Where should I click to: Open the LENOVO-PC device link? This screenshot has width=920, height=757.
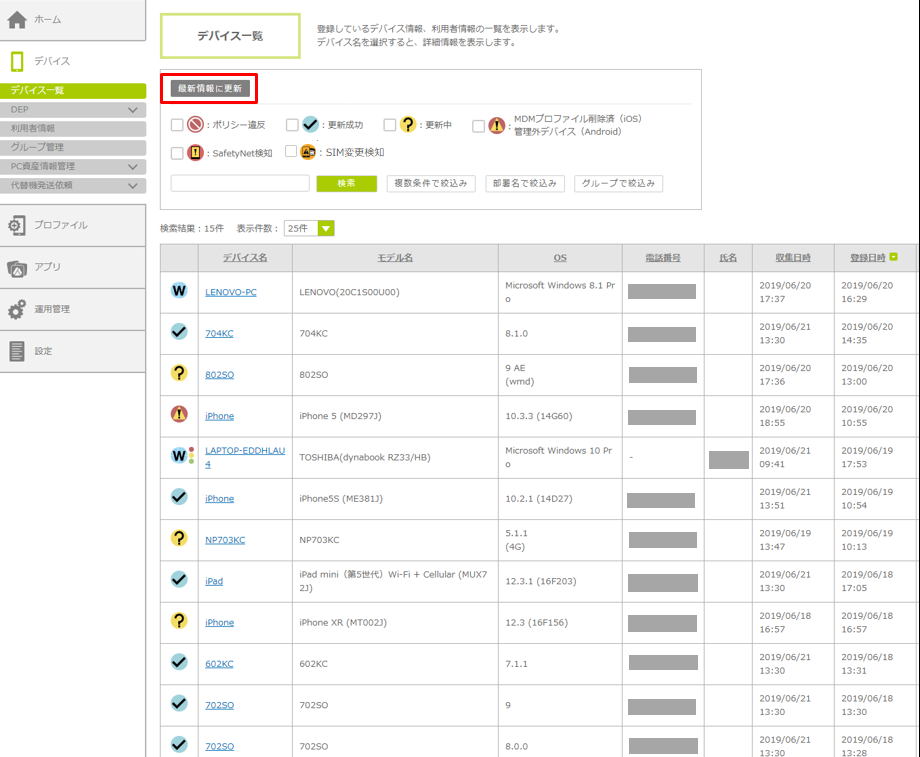click(231, 292)
